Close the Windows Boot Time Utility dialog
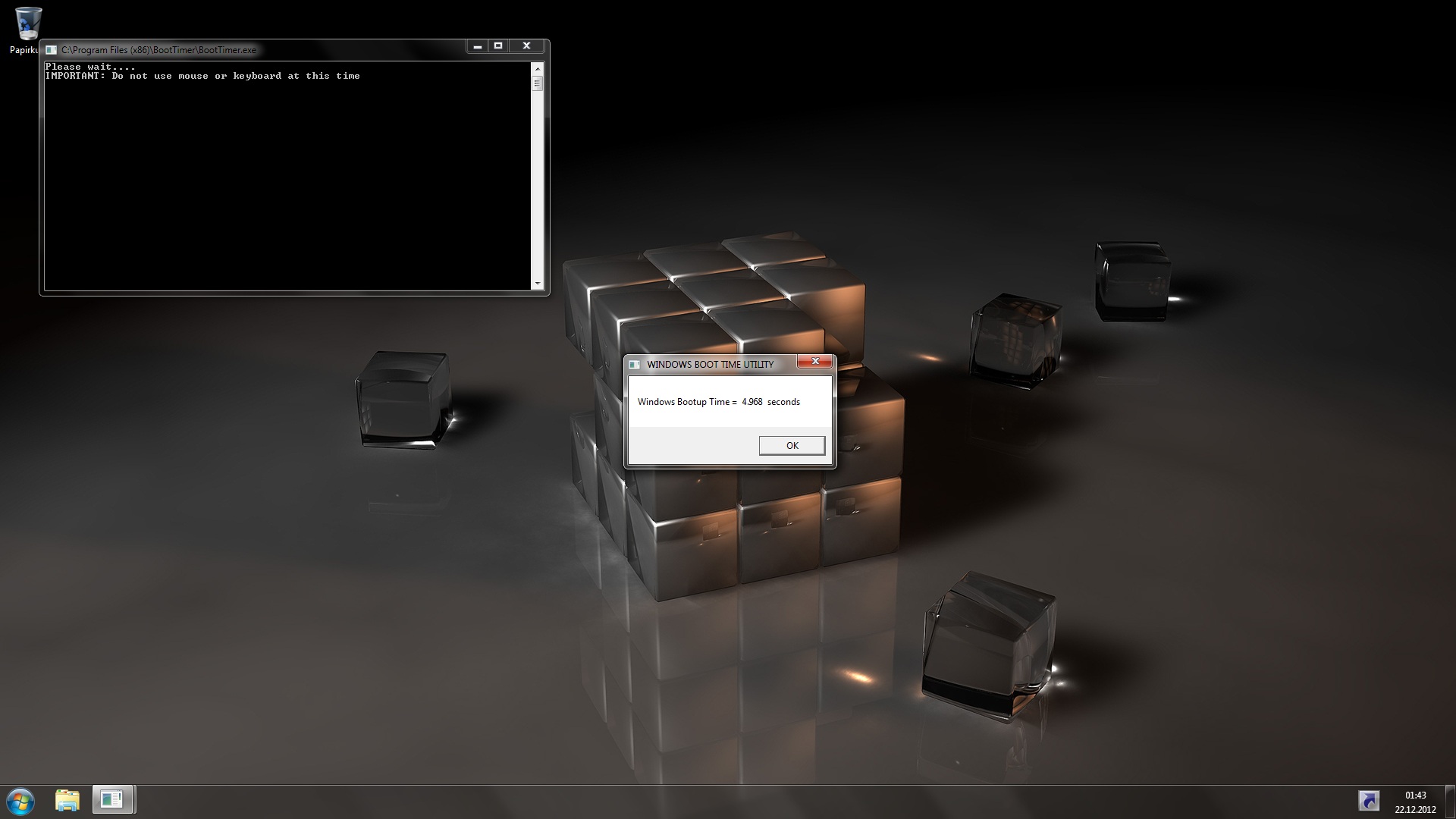The image size is (1456, 819). click(815, 362)
